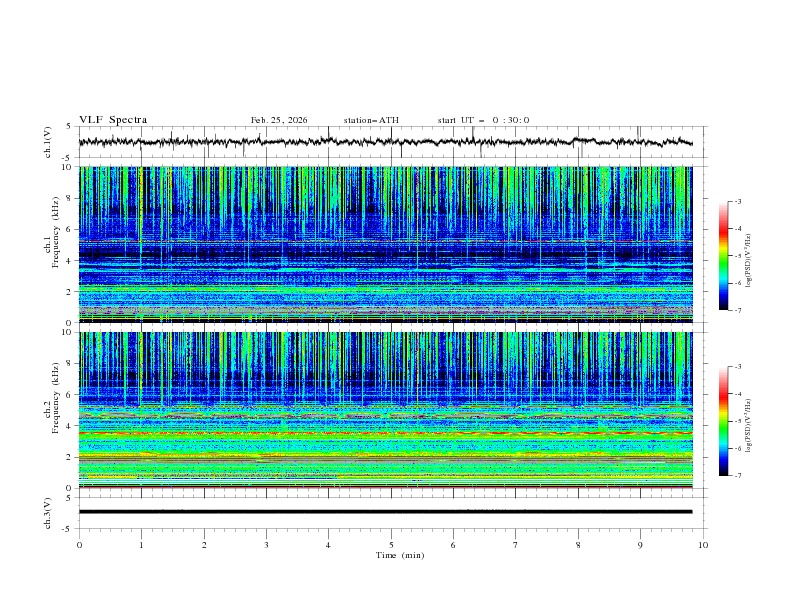The image size is (792, 612).
Task: Click the time axis tick label "10"
Action: pos(703,545)
